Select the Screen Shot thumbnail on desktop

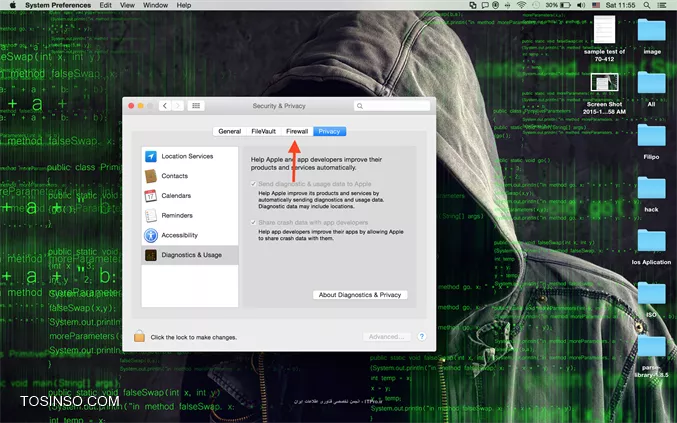(x=604, y=82)
